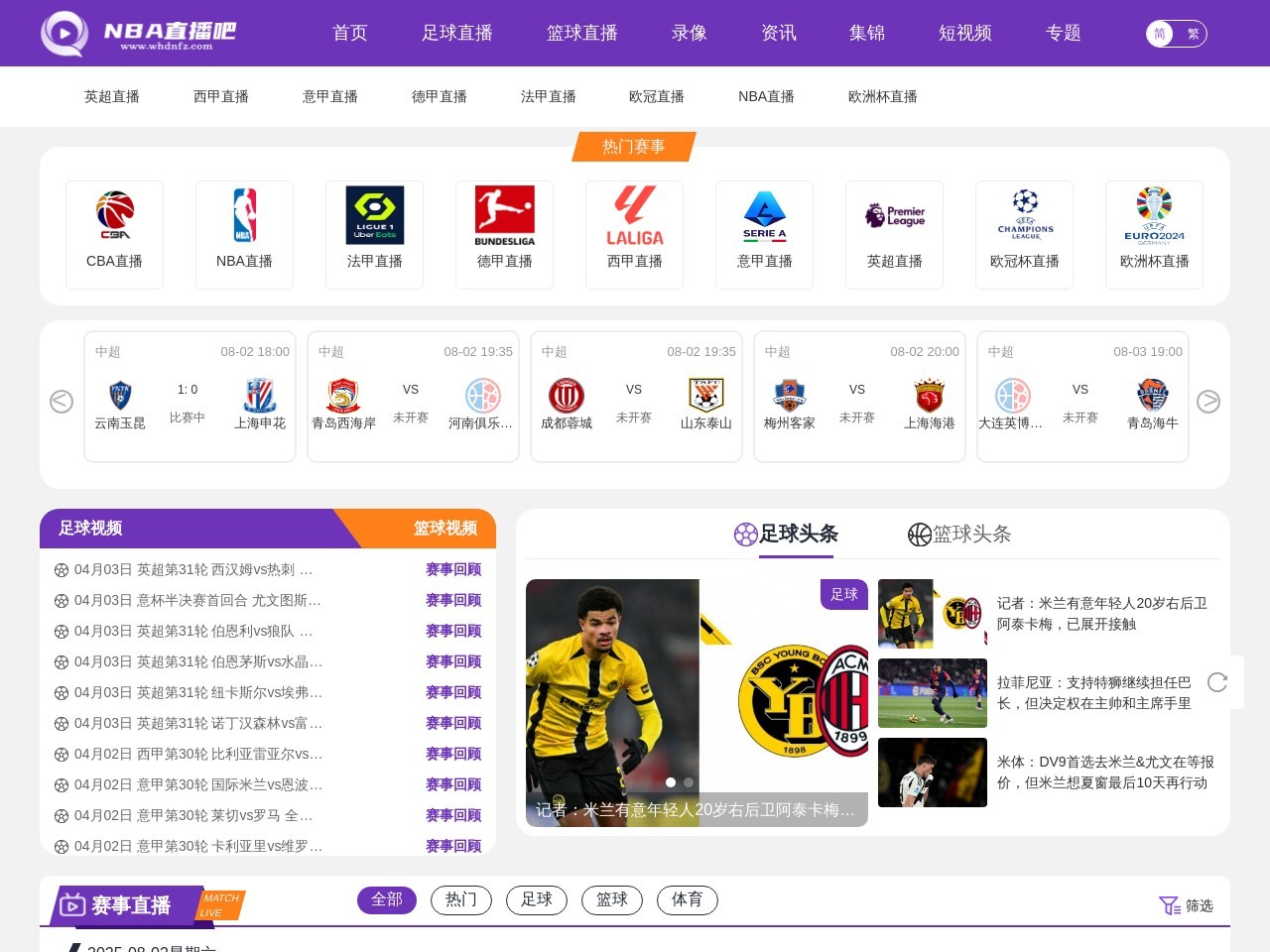Viewport: 1270px width, 952px height.
Task: Open the Premier League 英超直播 logo
Action: [894, 214]
